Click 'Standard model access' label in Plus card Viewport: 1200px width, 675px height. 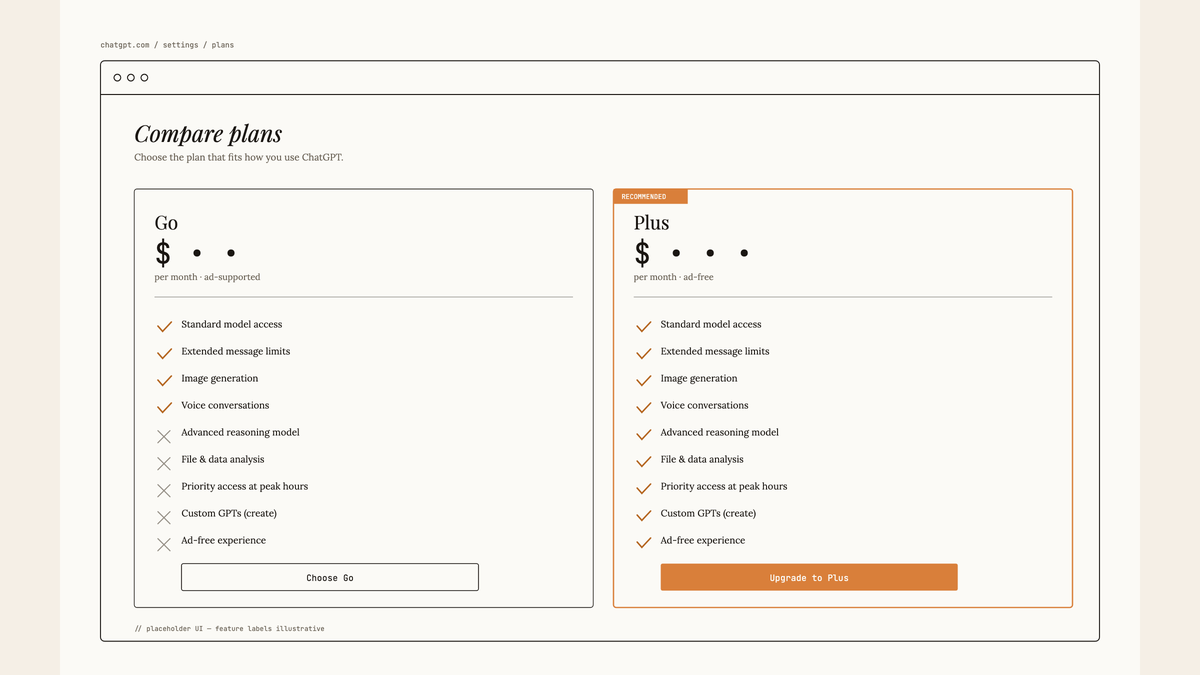pyautogui.click(x=711, y=324)
